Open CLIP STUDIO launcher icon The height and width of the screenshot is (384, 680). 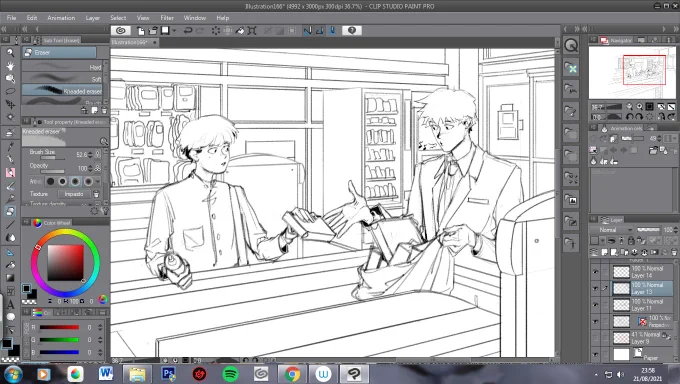click(121, 30)
